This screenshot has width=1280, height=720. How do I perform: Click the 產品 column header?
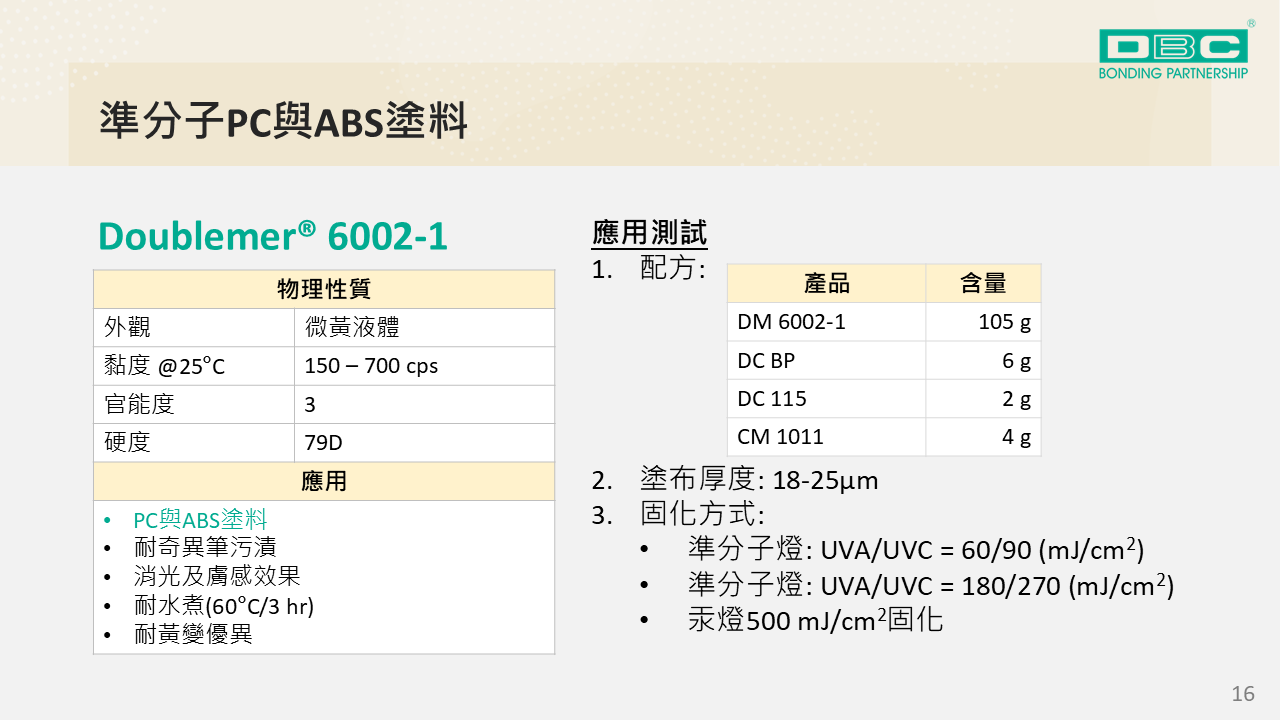click(826, 284)
